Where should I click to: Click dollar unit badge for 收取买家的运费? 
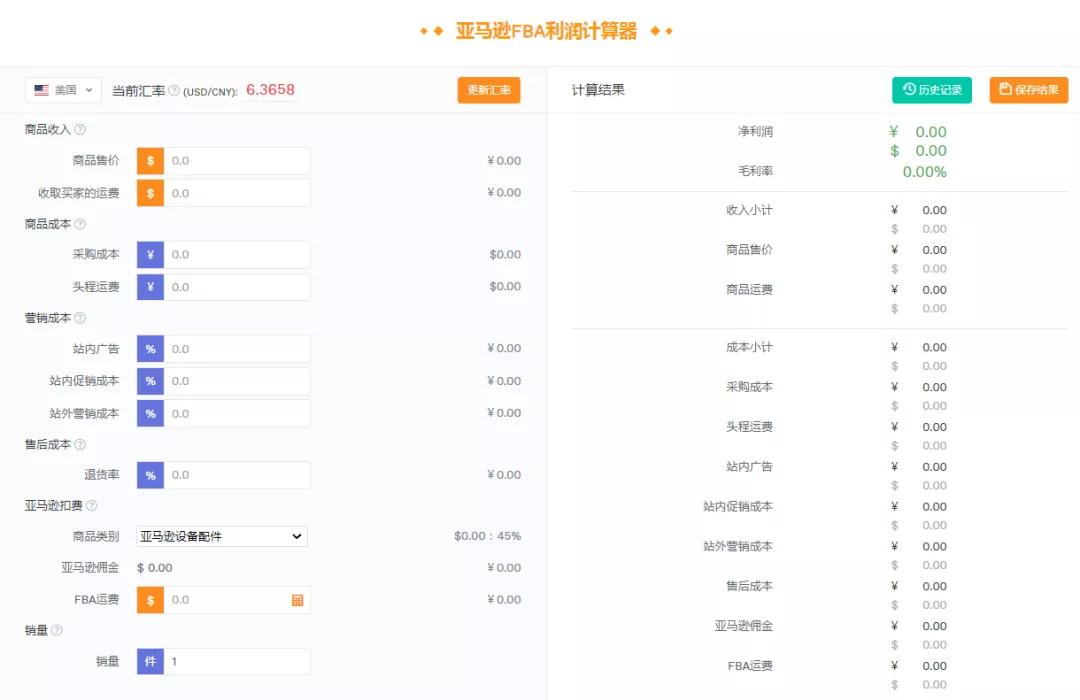[x=150, y=193]
